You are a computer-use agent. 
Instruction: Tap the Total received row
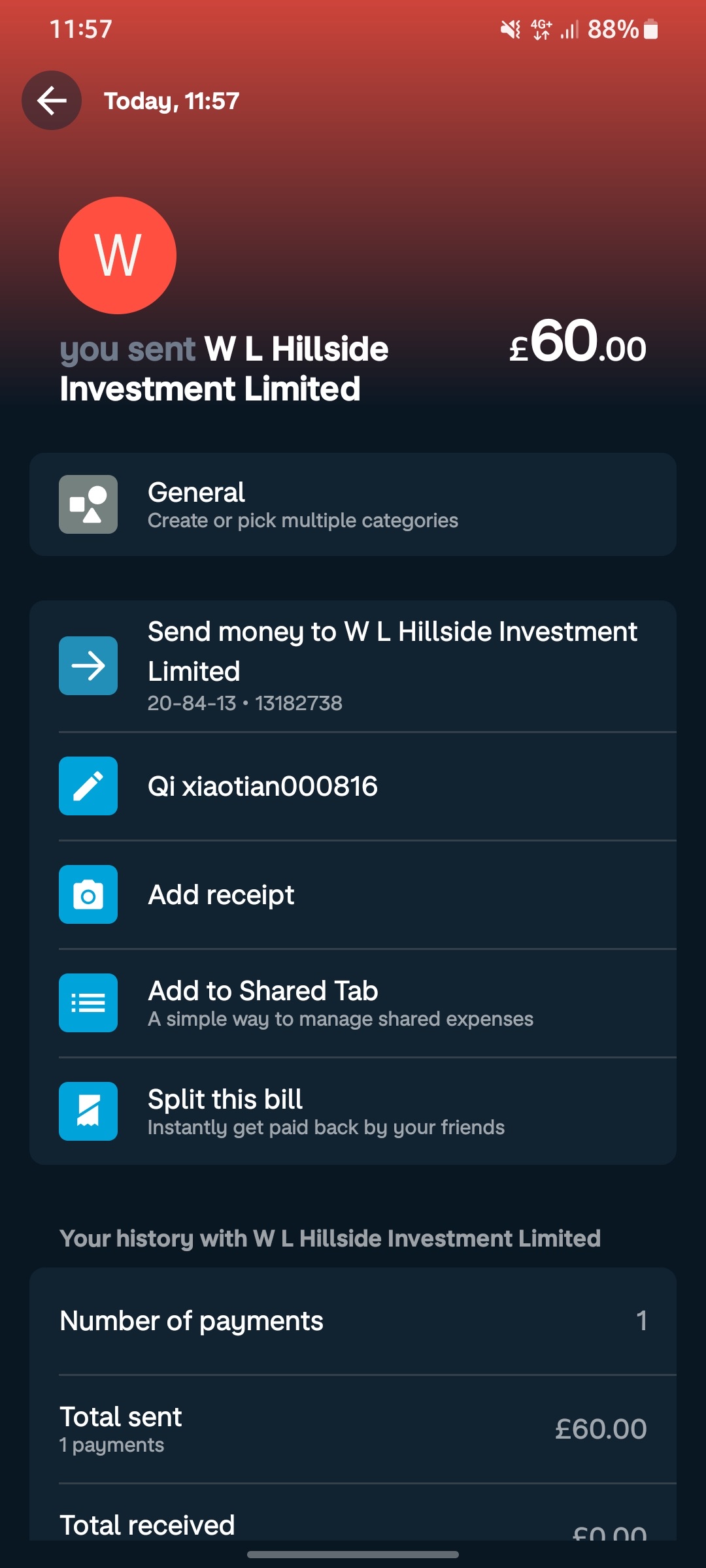coord(353,1525)
